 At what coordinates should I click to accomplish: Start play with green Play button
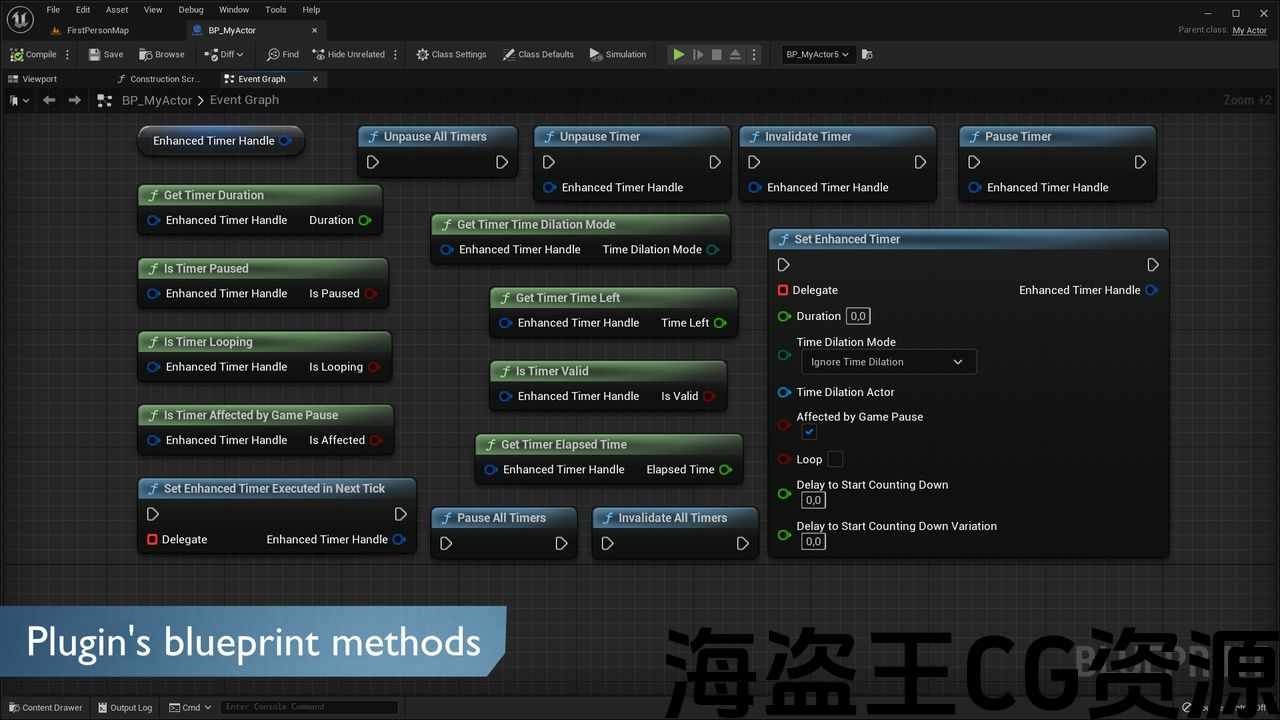click(679, 55)
